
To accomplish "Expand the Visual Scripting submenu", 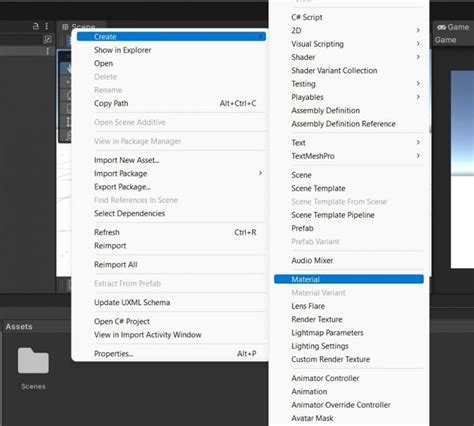I will pos(349,44).
